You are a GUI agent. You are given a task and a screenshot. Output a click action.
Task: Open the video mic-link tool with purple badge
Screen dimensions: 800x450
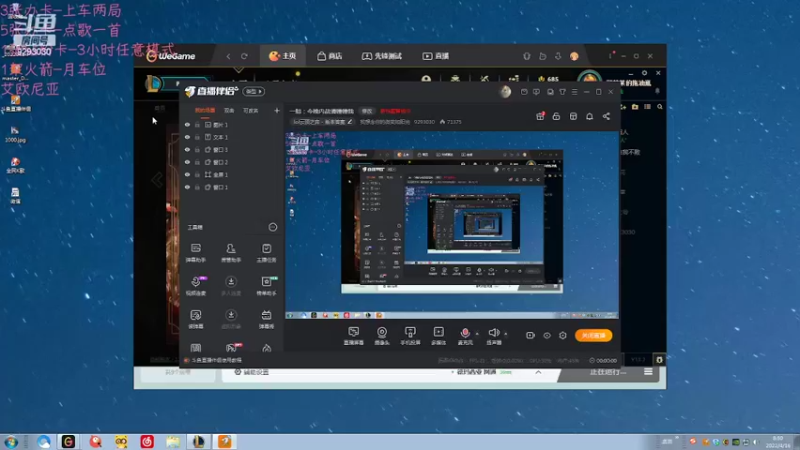[x=196, y=286]
